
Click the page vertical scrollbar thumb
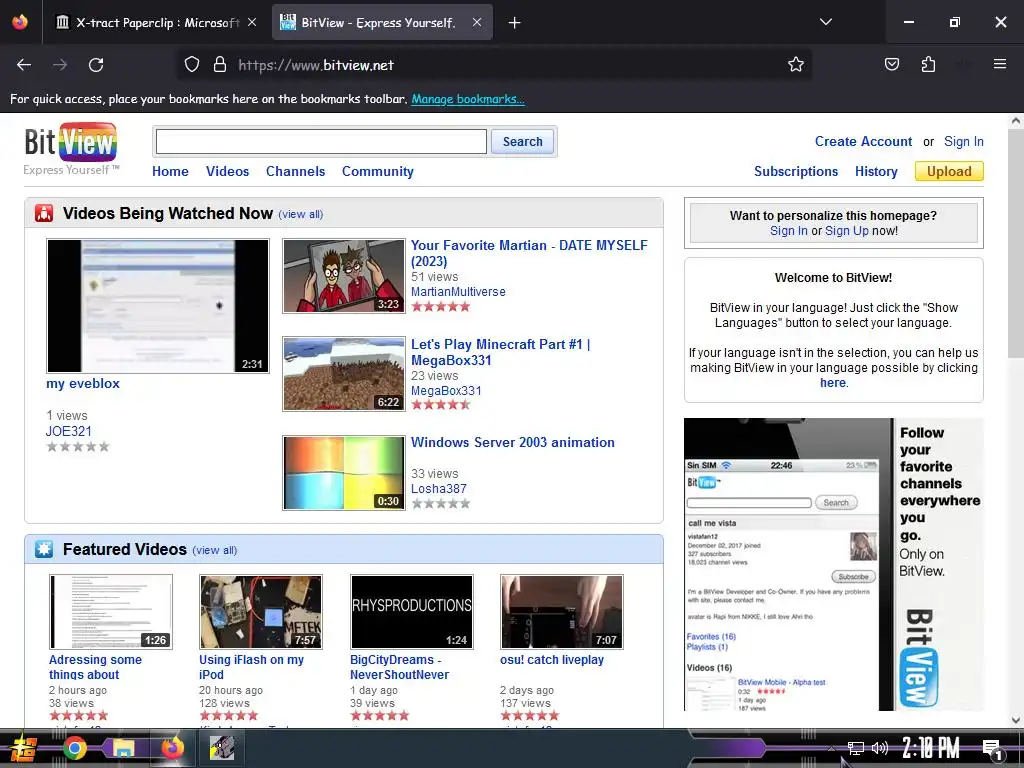1016,242
